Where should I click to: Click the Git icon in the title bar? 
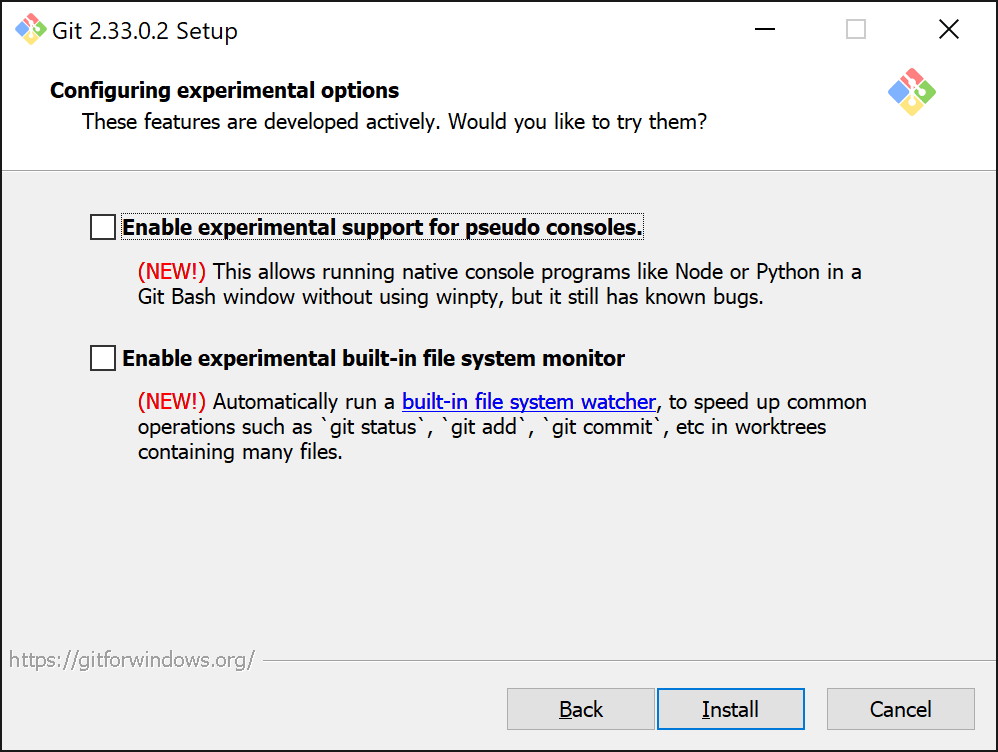[x=31, y=29]
